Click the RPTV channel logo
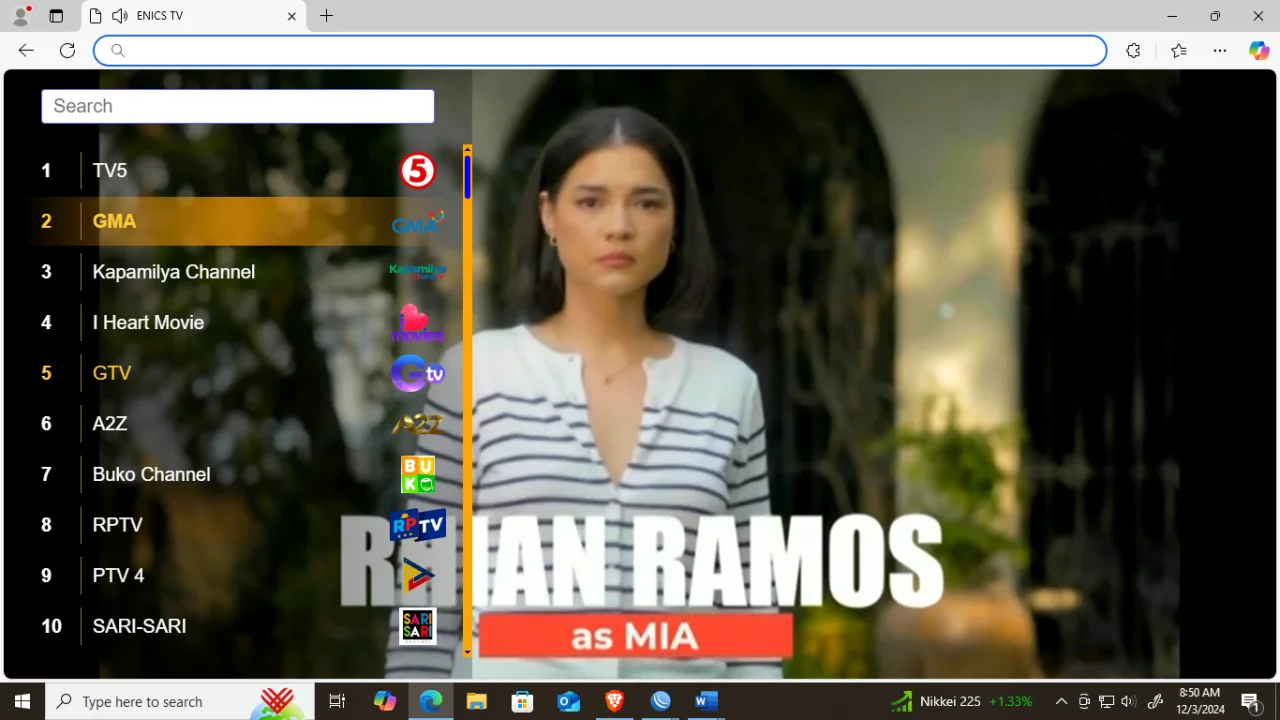 (x=418, y=525)
